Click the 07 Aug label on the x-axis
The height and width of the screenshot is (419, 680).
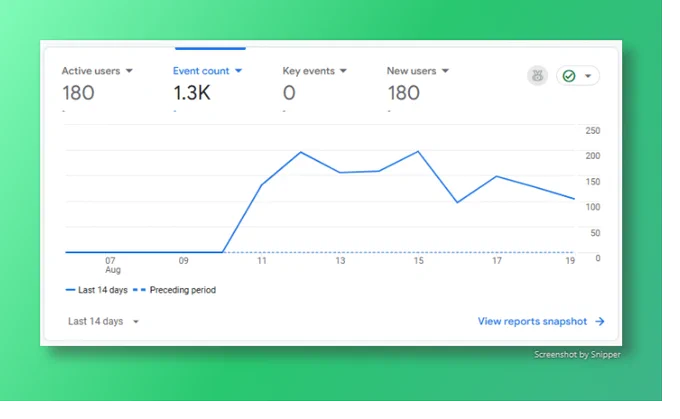pos(112,265)
